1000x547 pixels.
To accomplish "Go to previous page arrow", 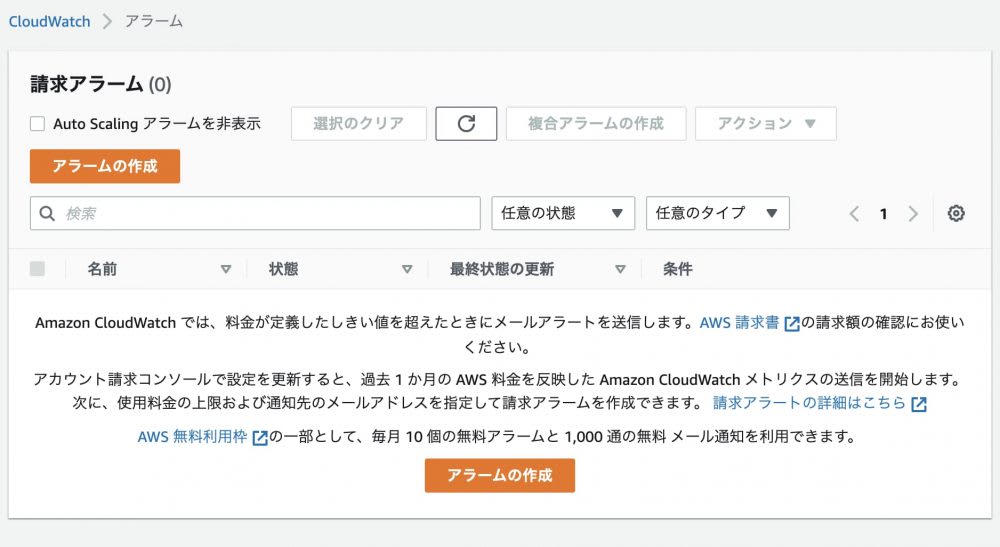I will pos(855,214).
